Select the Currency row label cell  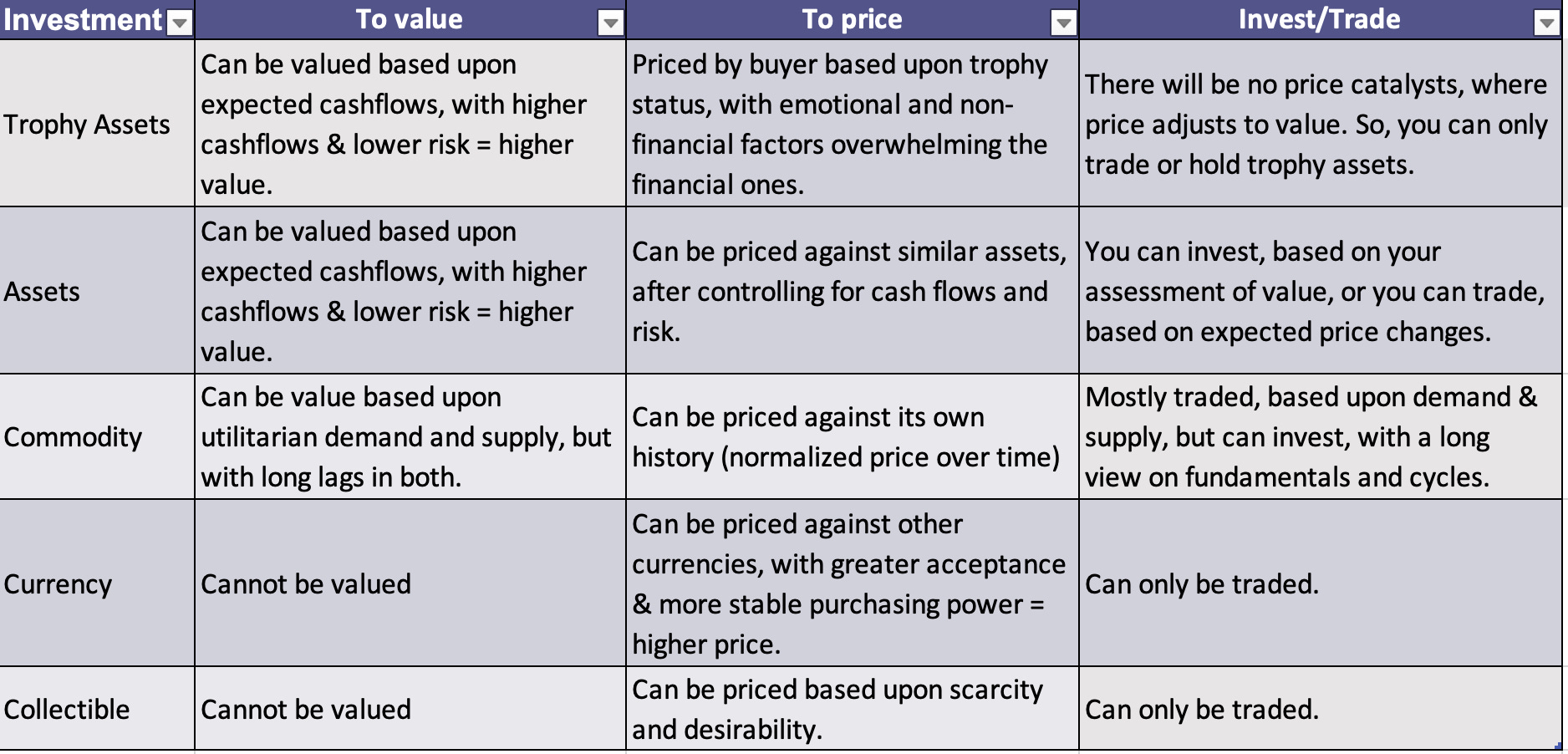[97, 583]
